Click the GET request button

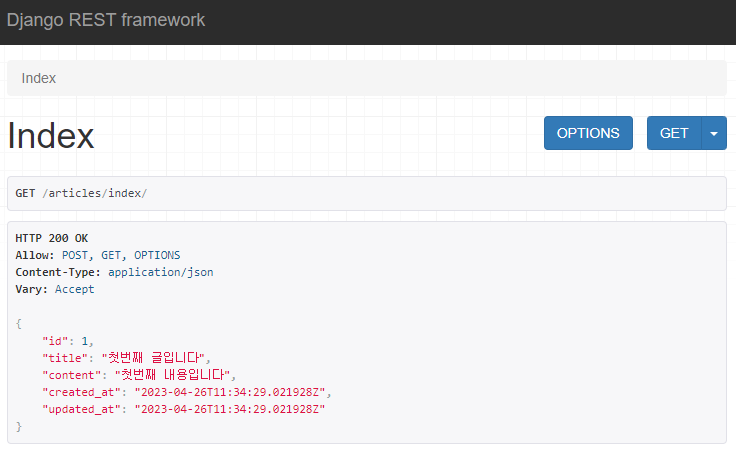point(674,133)
